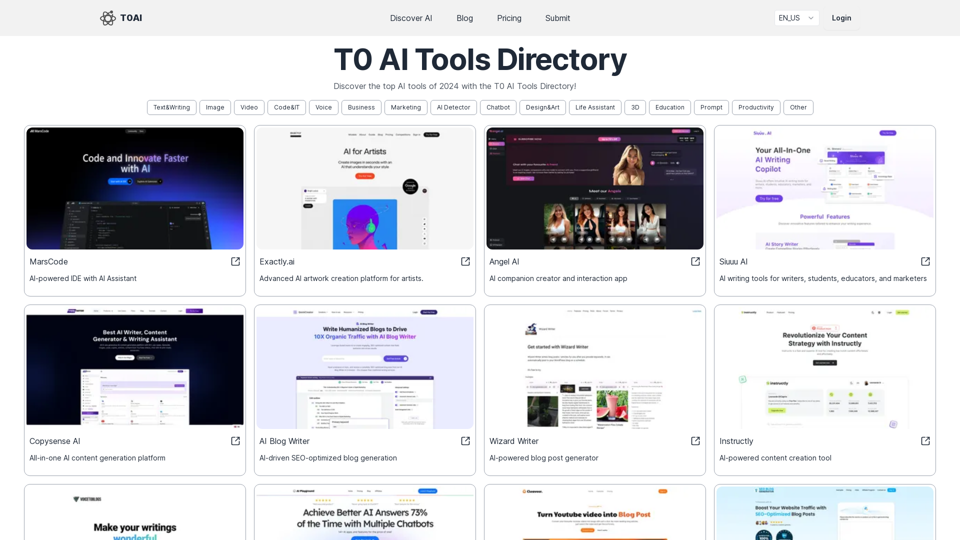960x540 pixels.
Task: Filter by Prompt category
Action: click(x=711, y=107)
